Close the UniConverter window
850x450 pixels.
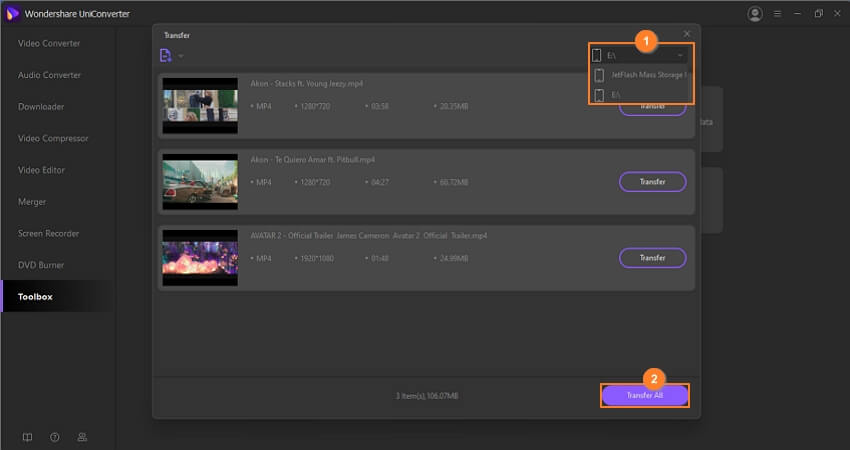click(838, 14)
